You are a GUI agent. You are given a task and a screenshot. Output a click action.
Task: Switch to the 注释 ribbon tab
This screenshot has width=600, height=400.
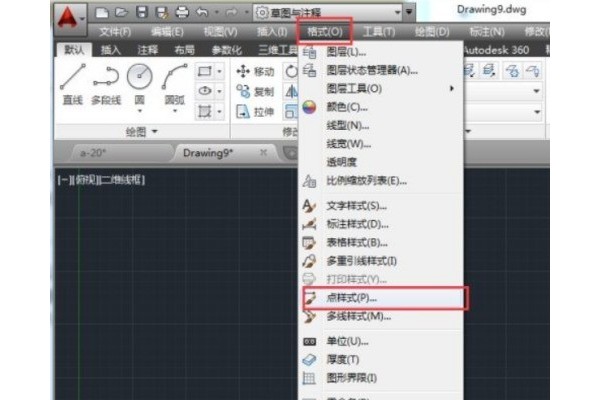point(147,50)
